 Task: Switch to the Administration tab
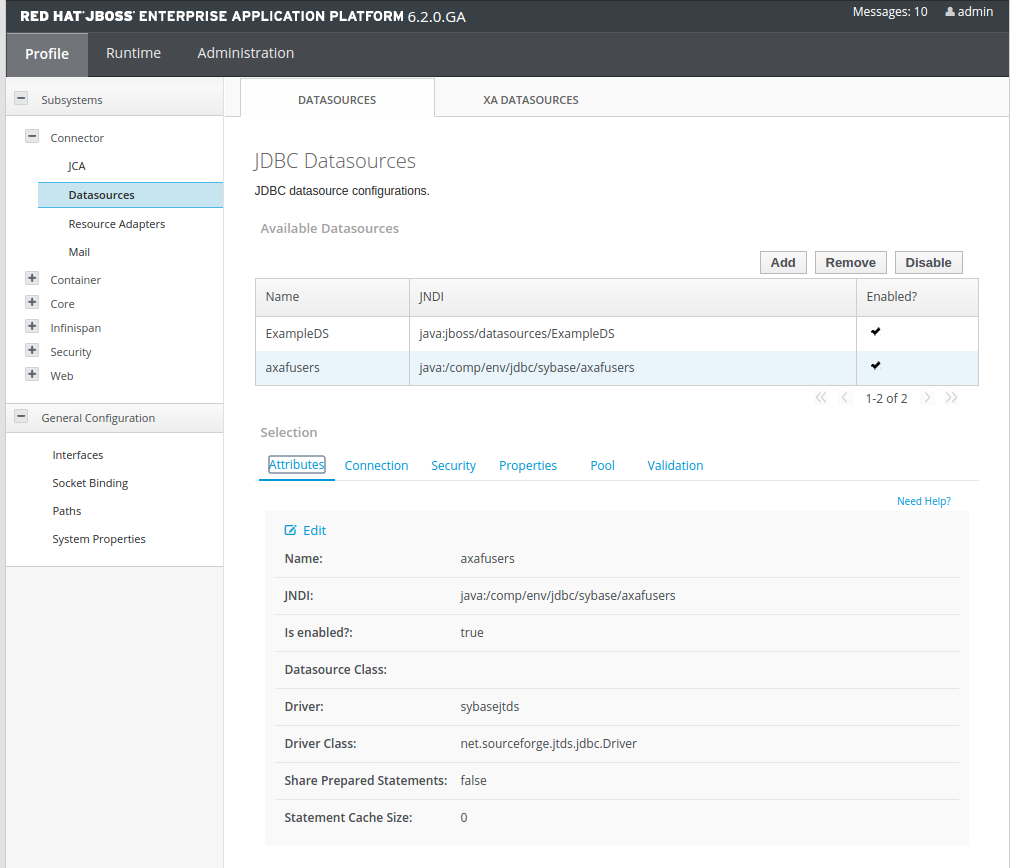(245, 53)
